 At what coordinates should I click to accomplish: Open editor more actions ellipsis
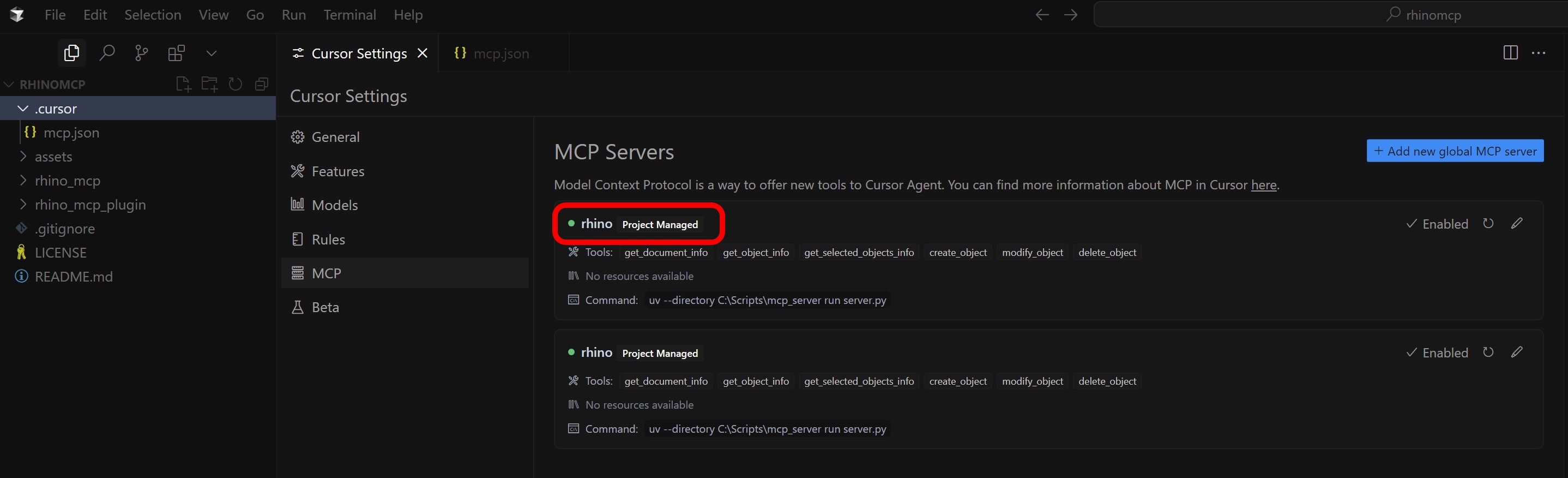(x=1538, y=53)
